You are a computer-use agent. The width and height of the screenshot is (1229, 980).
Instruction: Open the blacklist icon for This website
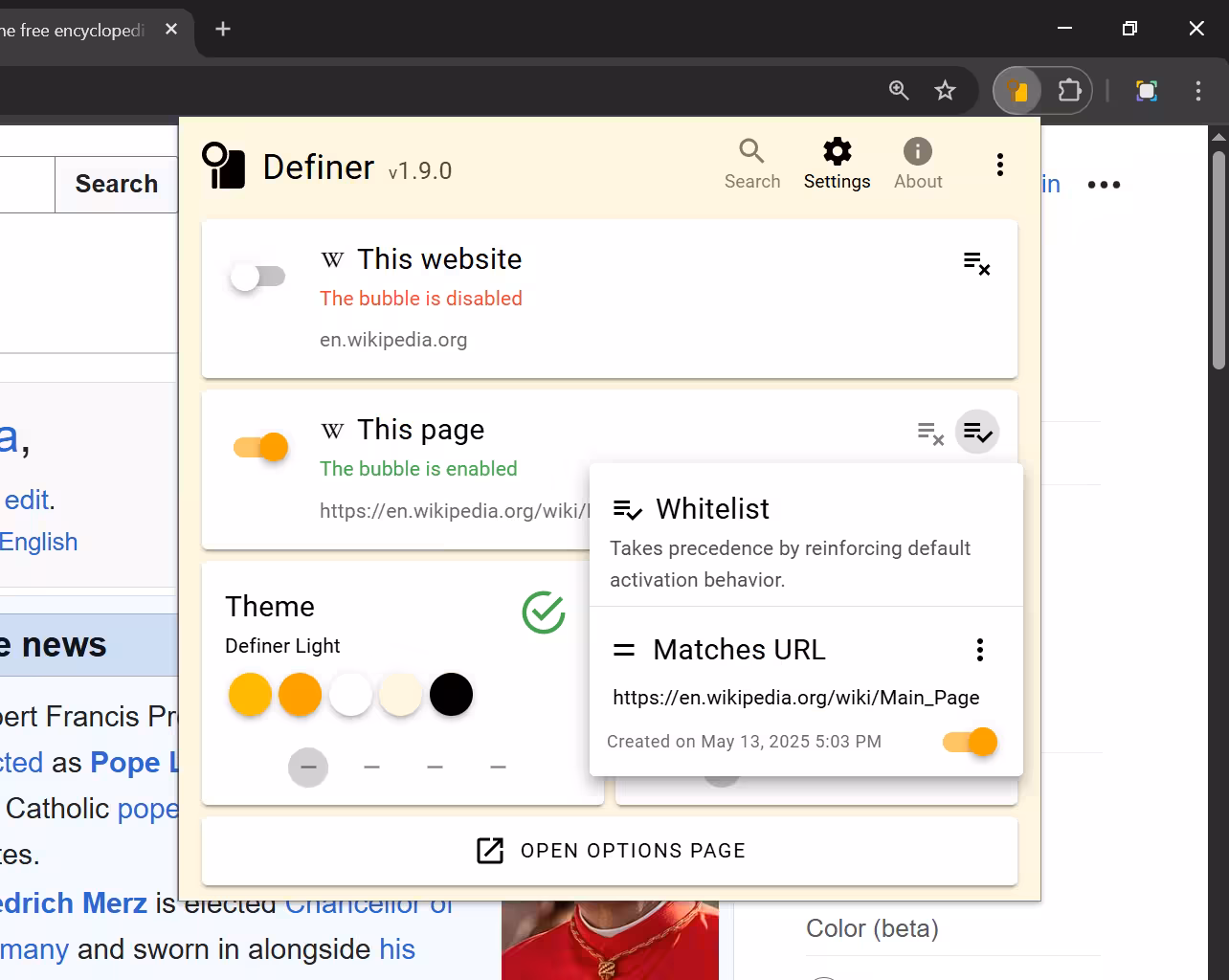pyautogui.click(x=976, y=263)
